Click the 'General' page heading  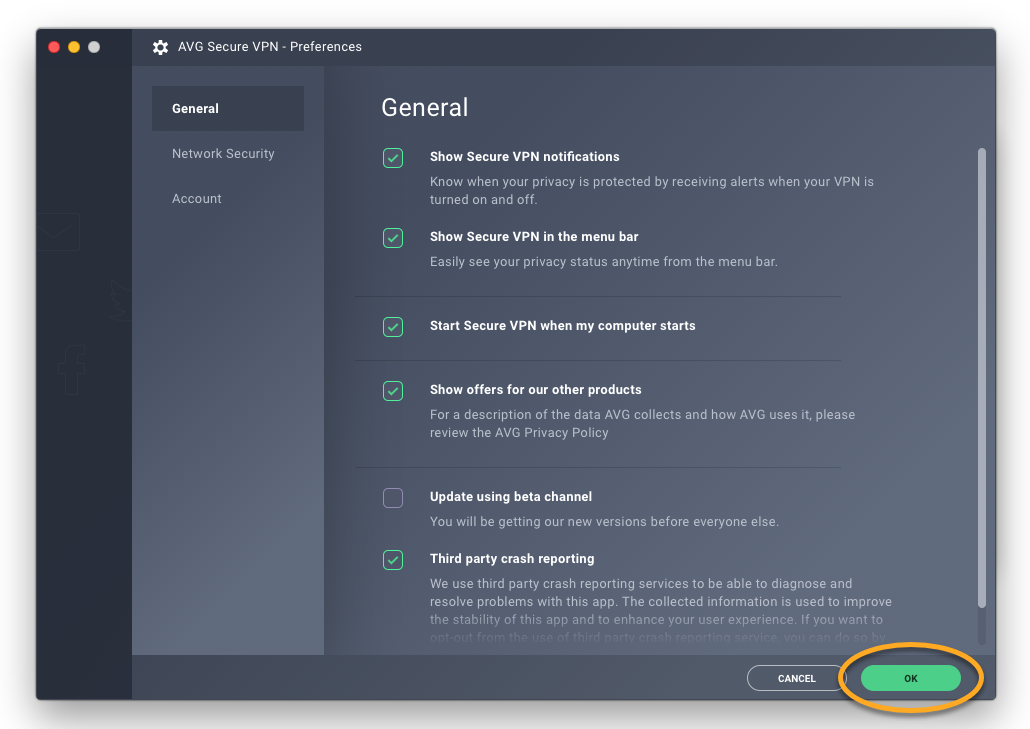[x=425, y=108]
